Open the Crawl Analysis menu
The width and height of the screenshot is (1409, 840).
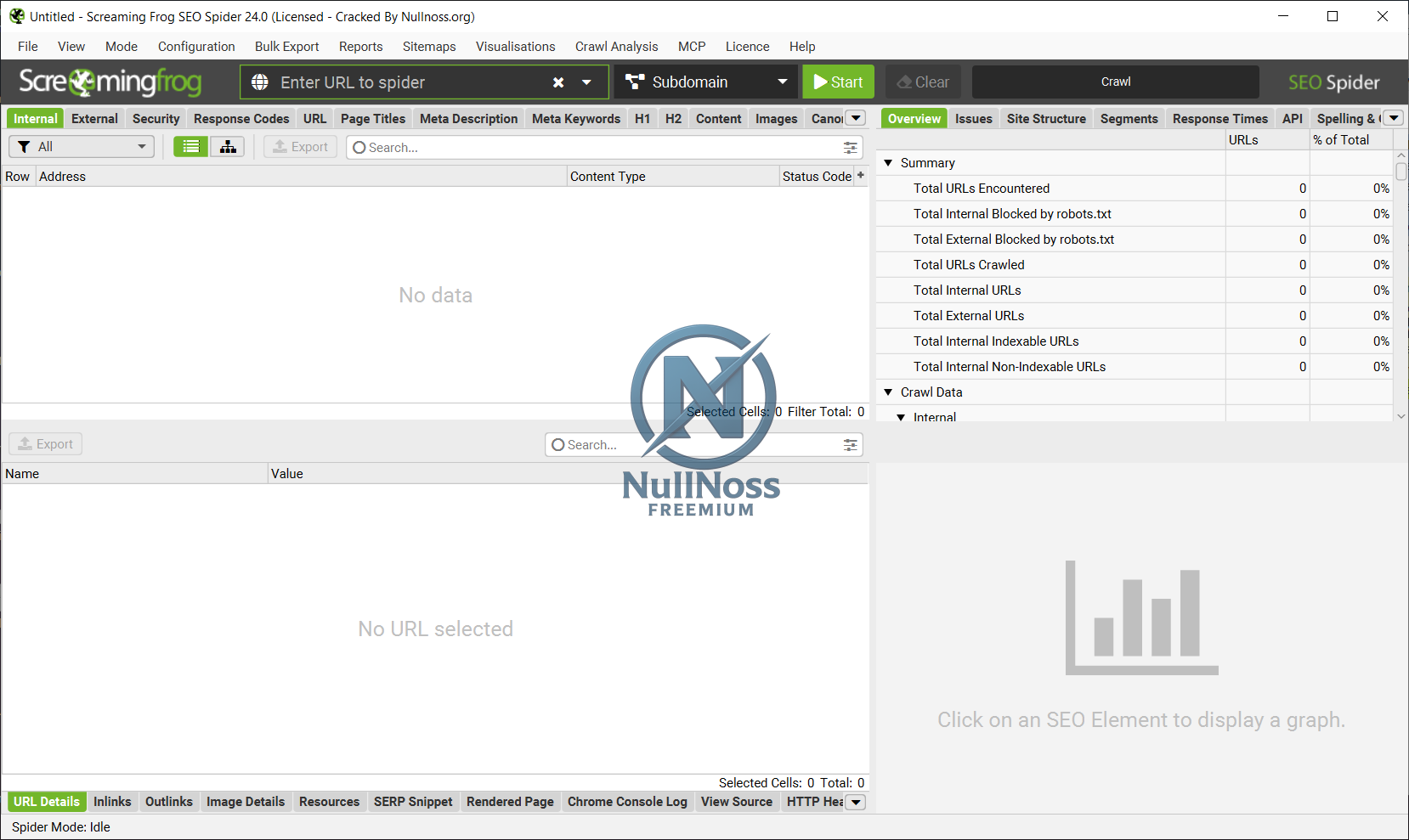617,47
